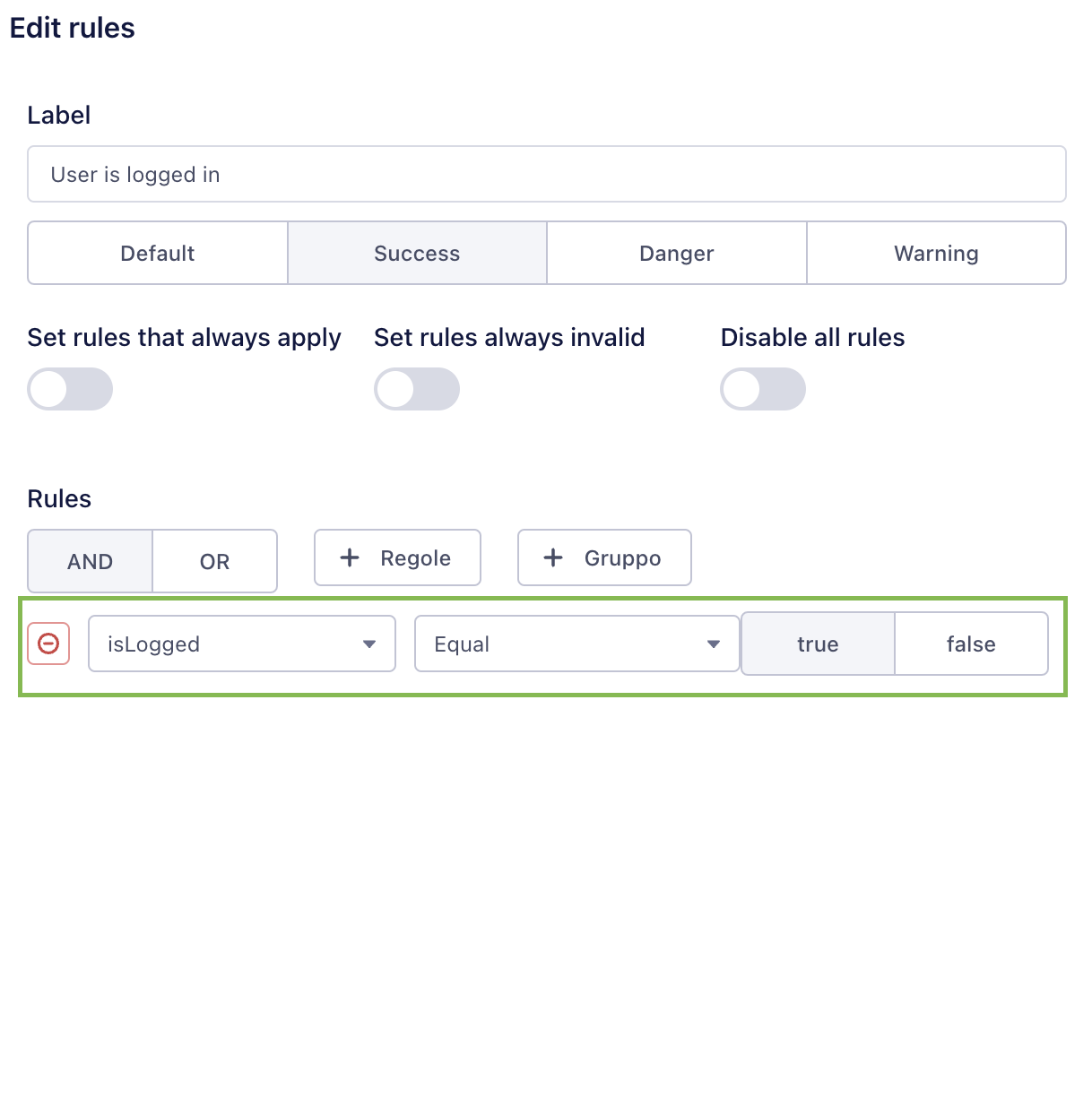This screenshot has height=1106, width=1092.
Task: Switch to the OR condition operator
Action: point(215,561)
